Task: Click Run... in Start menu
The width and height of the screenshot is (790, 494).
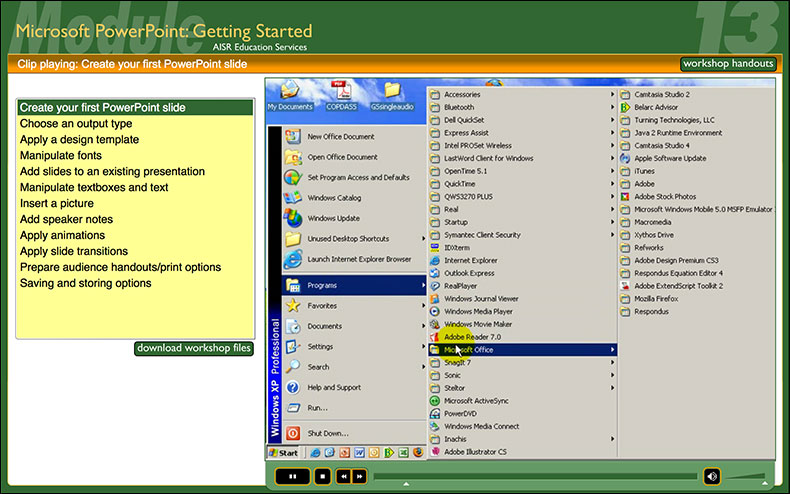Action: pos(354,408)
